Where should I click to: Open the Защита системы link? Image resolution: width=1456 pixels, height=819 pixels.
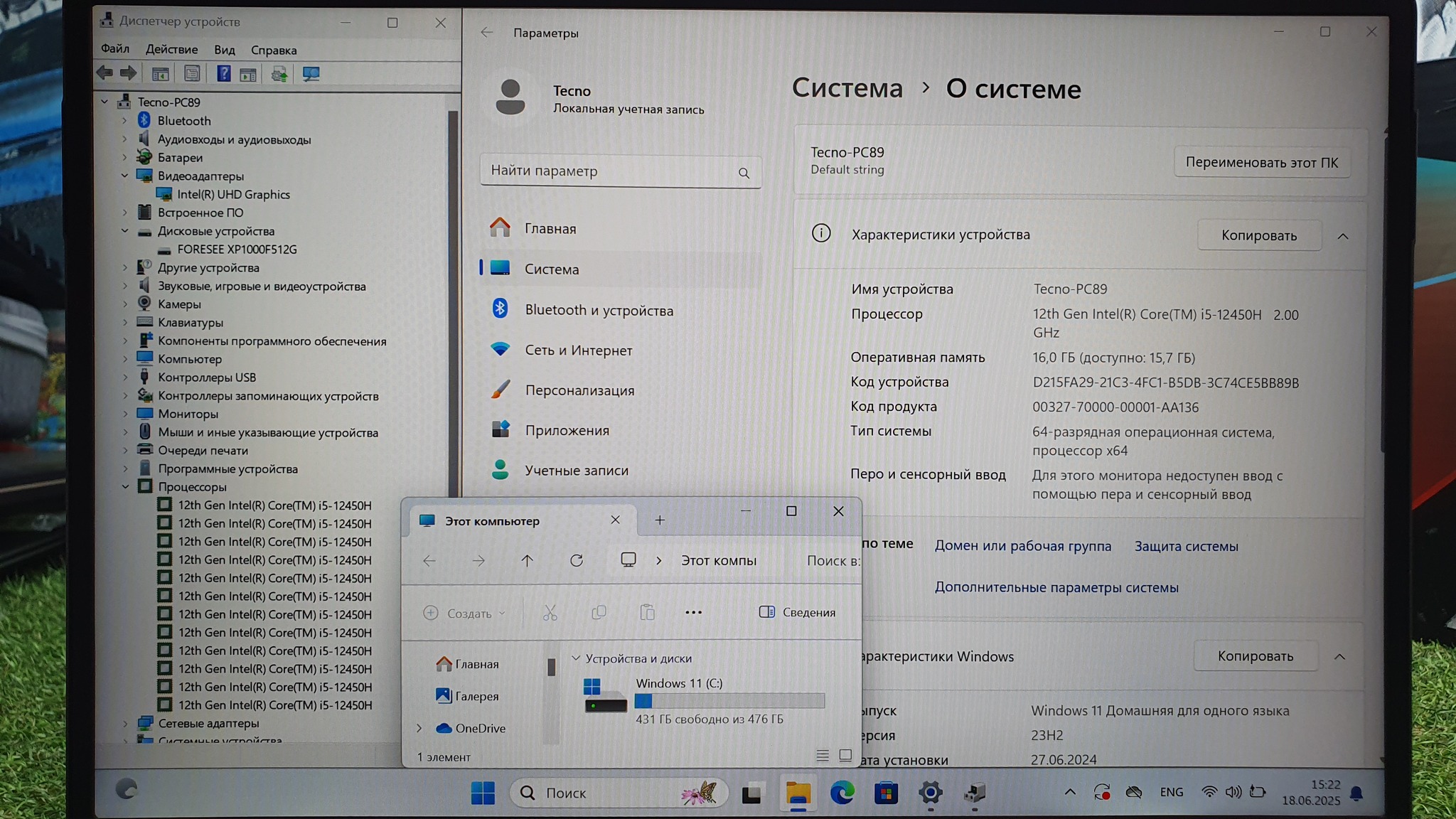tap(1186, 547)
